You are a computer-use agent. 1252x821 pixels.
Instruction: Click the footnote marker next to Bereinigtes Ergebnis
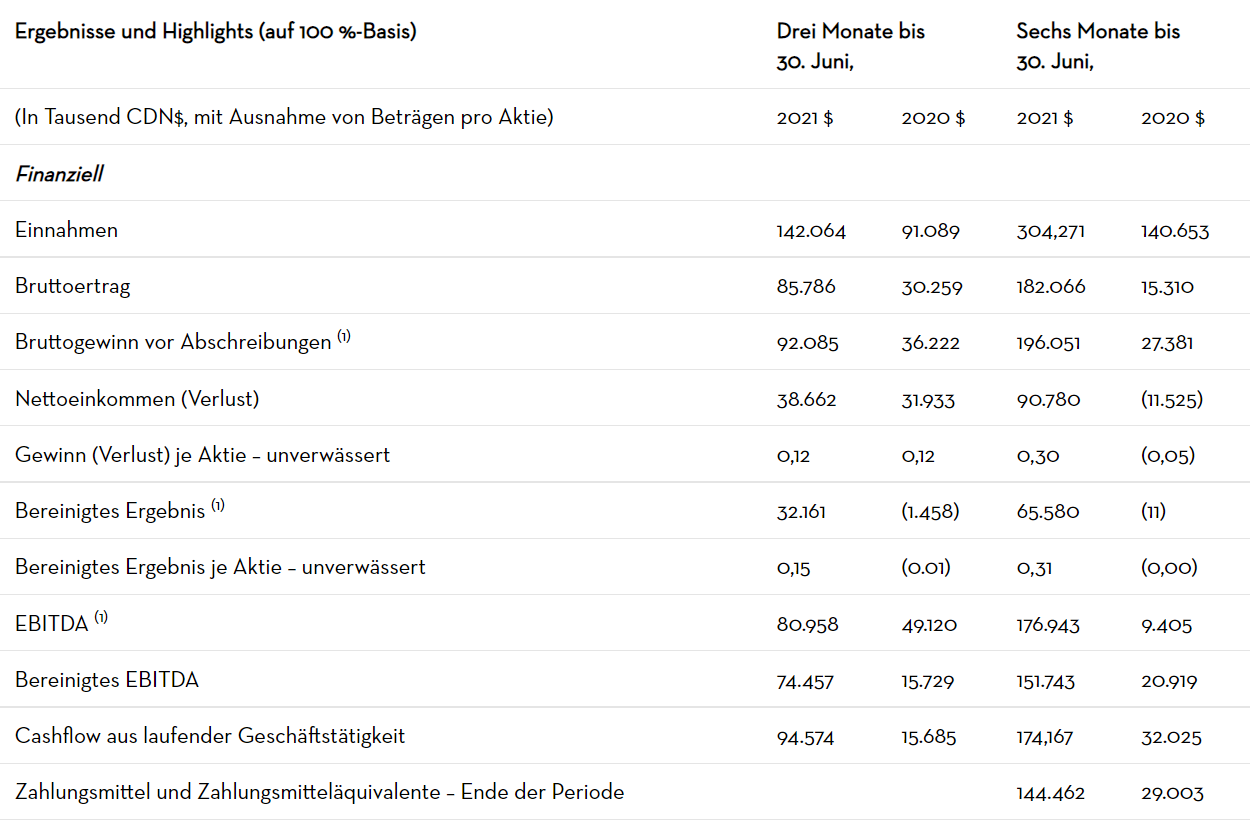pos(217,506)
